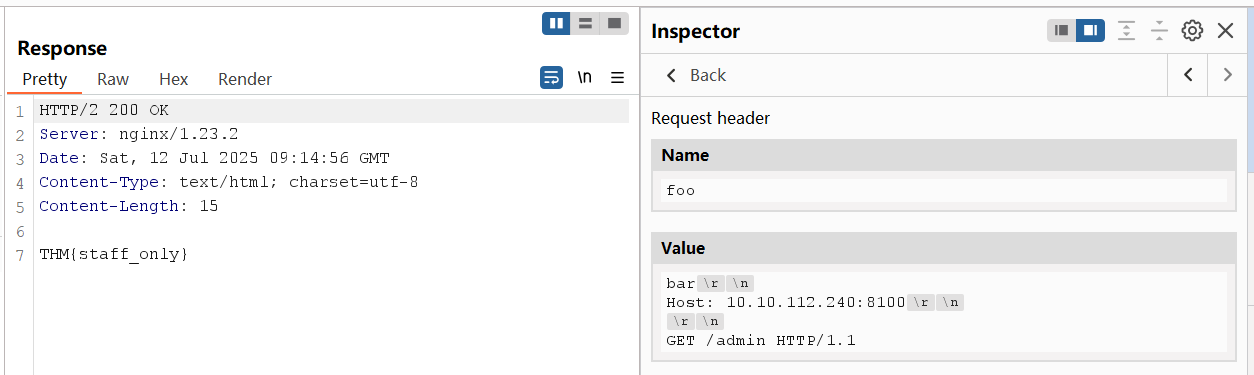This screenshot has width=1254, height=375.
Task: Close the Inspector panel
Action: pyautogui.click(x=1226, y=31)
